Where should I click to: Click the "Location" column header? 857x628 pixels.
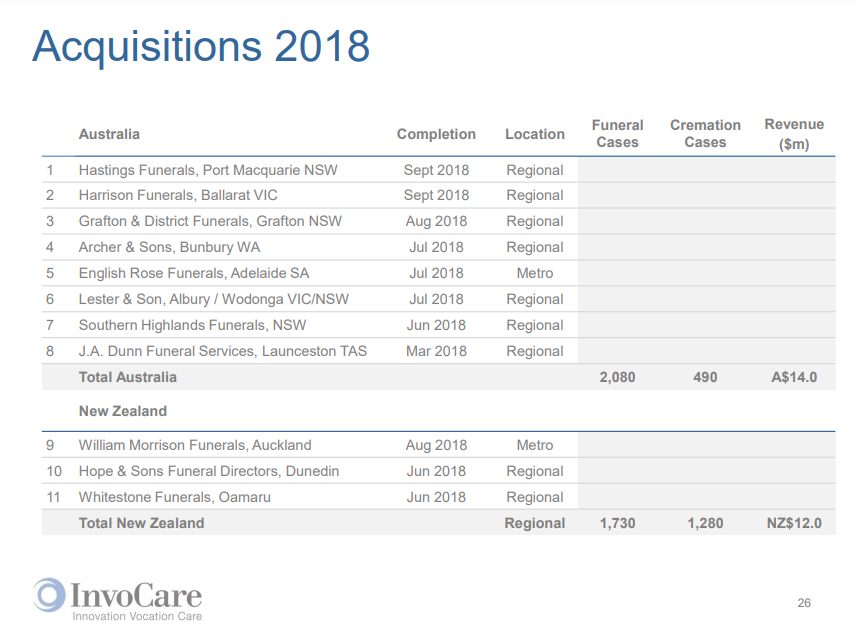tap(535, 134)
